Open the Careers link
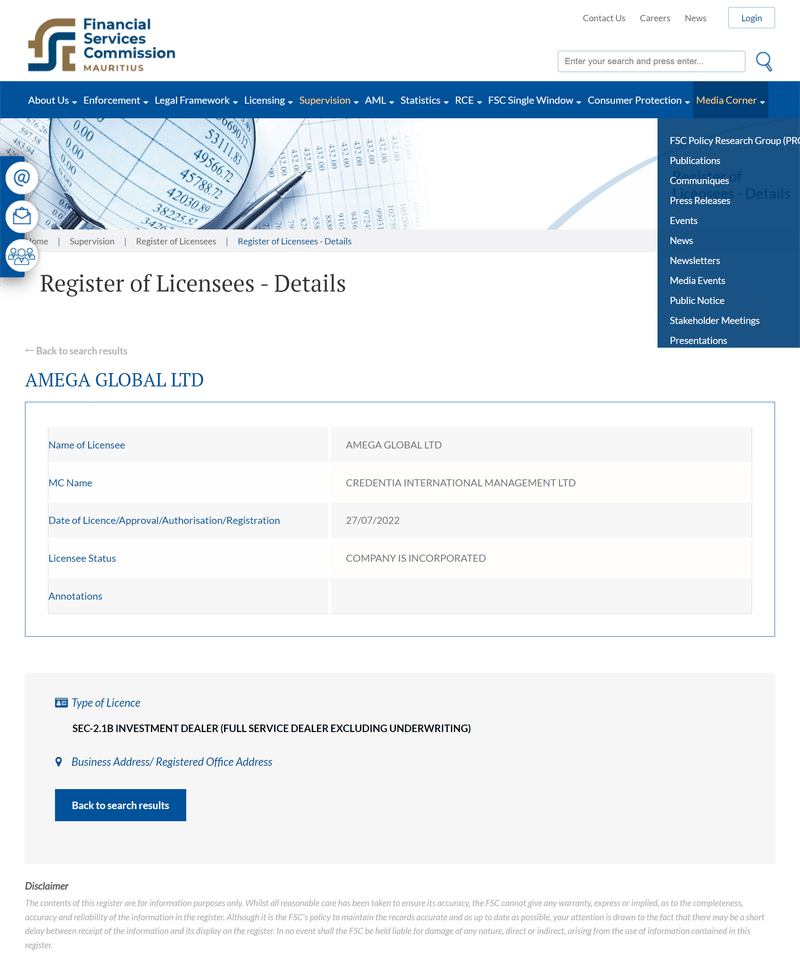The width and height of the screenshot is (800, 964). click(655, 18)
